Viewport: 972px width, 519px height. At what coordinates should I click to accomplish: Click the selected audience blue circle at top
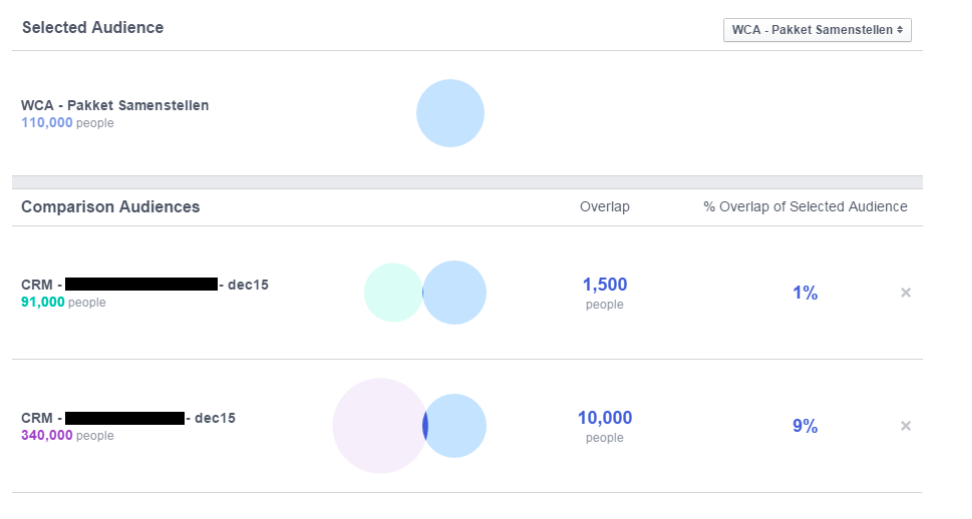coord(450,113)
